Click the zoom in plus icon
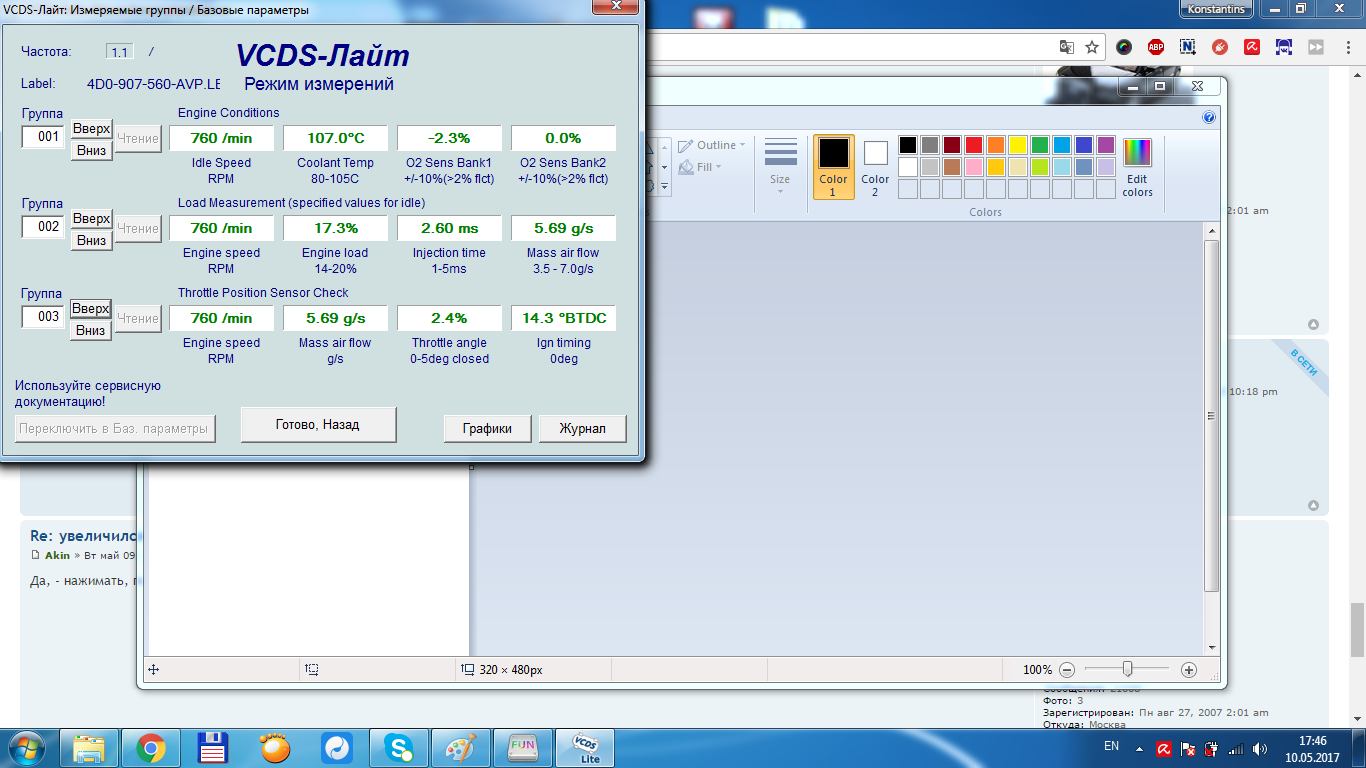This screenshot has width=1366, height=768. tap(1189, 670)
